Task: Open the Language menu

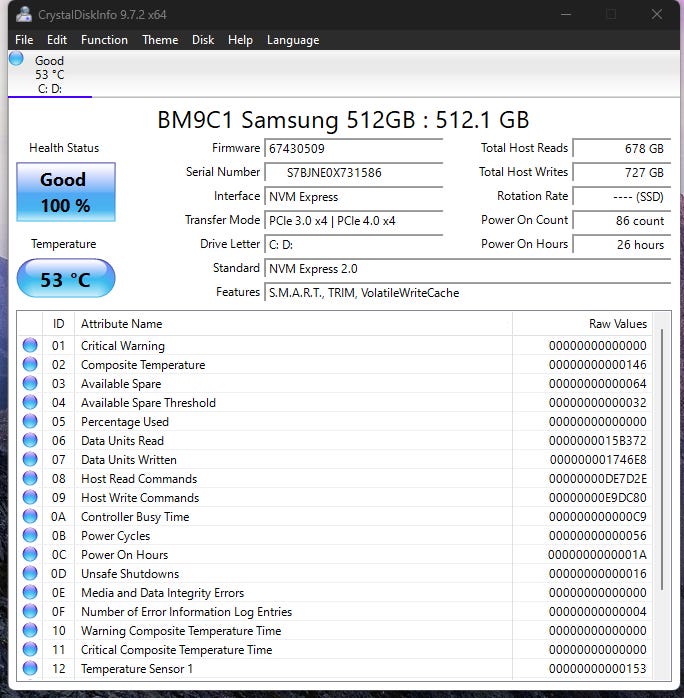Action: [293, 40]
